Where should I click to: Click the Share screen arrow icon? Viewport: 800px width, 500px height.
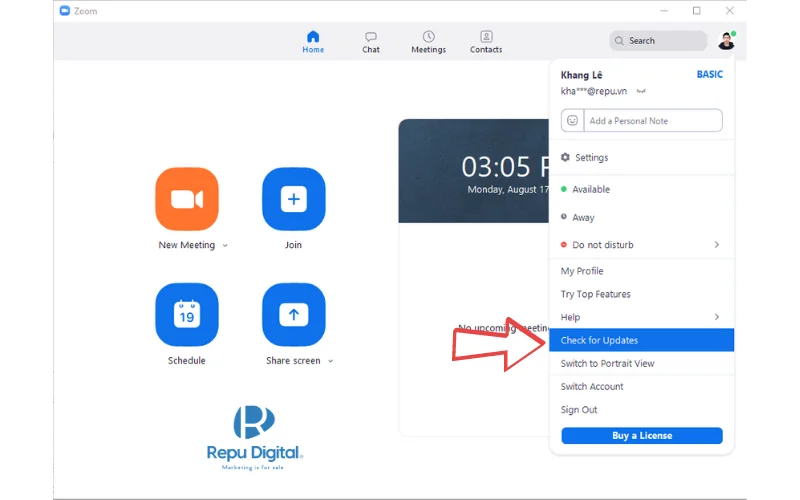tap(293, 315)
